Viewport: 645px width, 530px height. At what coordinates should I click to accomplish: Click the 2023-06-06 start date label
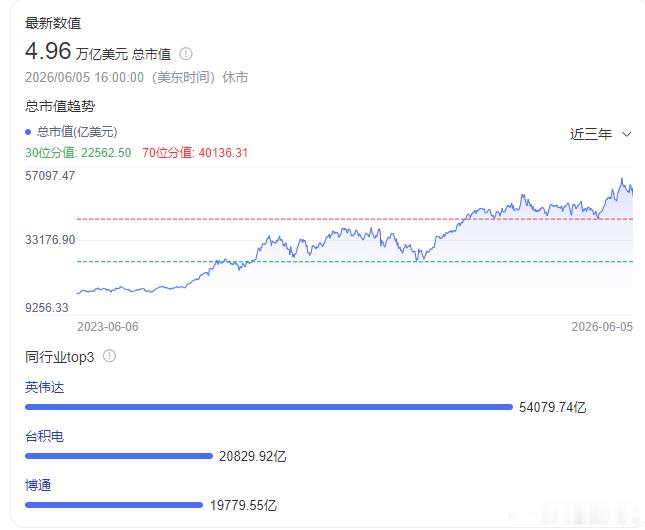(107, 327)
